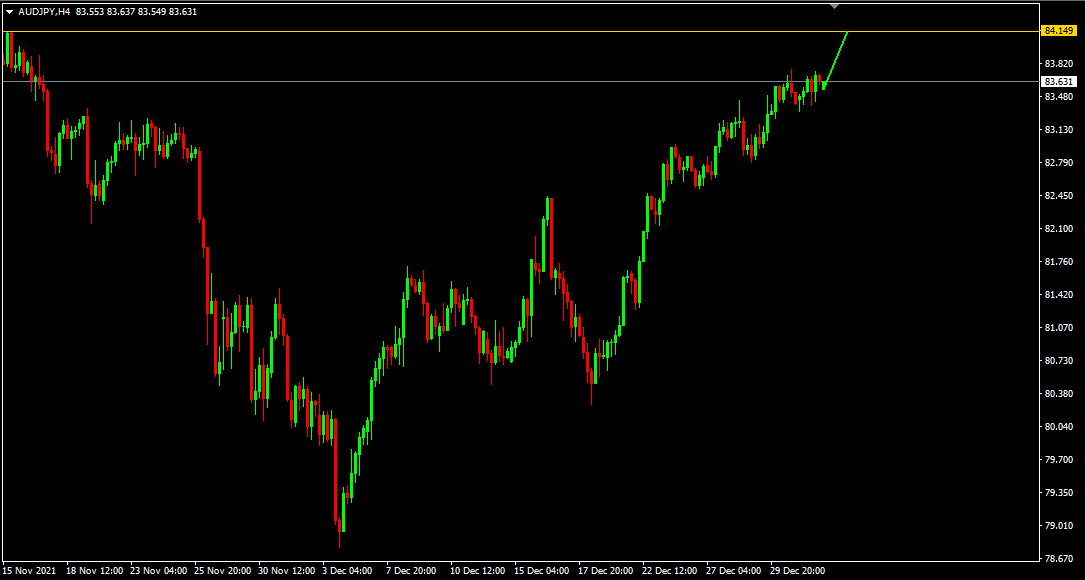This screenshot has width=1086, height=580.
Task: Click the yellow 84.149 price label
Action: 1059,30
